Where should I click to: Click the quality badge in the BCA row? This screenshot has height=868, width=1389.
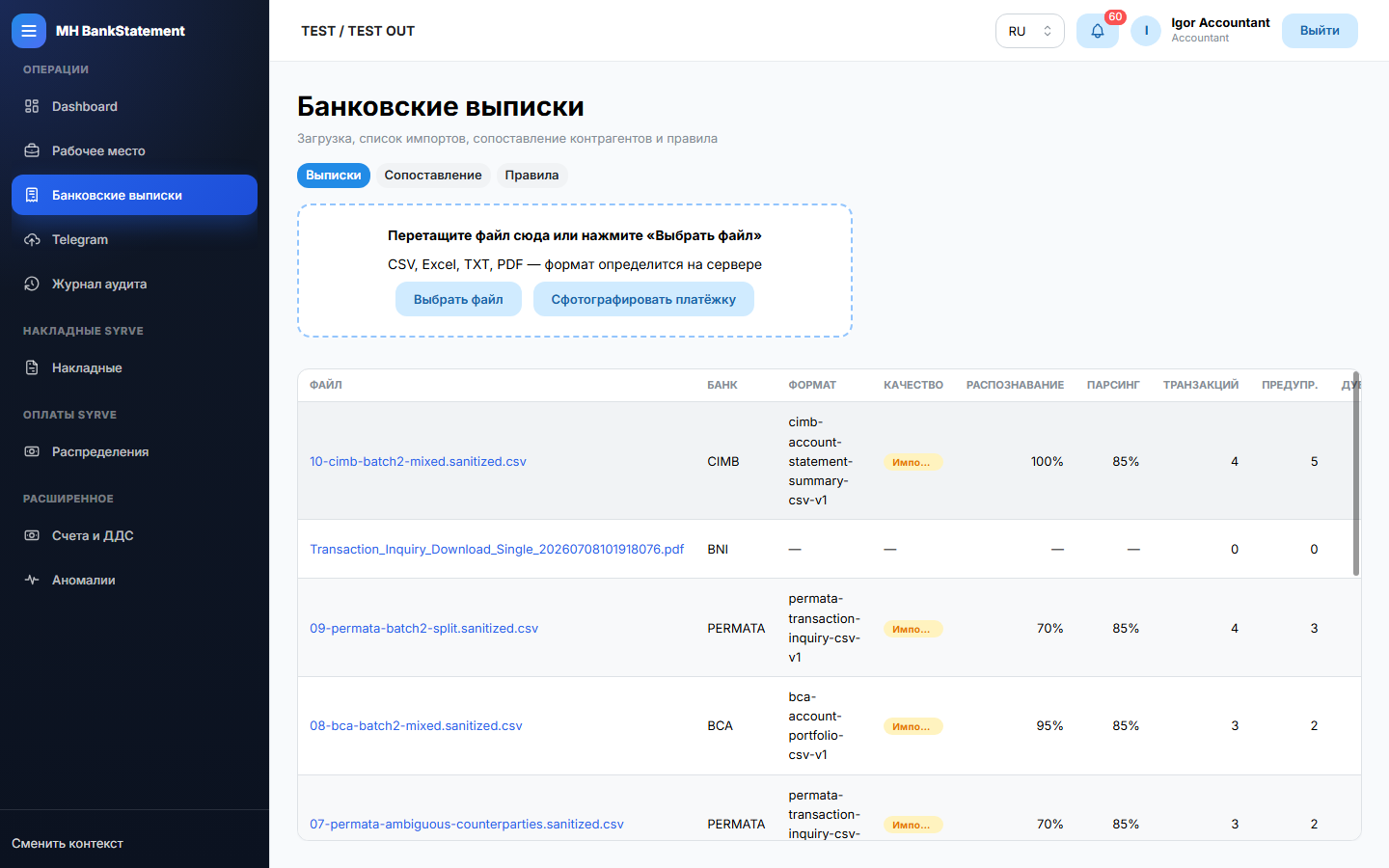tap(912, 726)
